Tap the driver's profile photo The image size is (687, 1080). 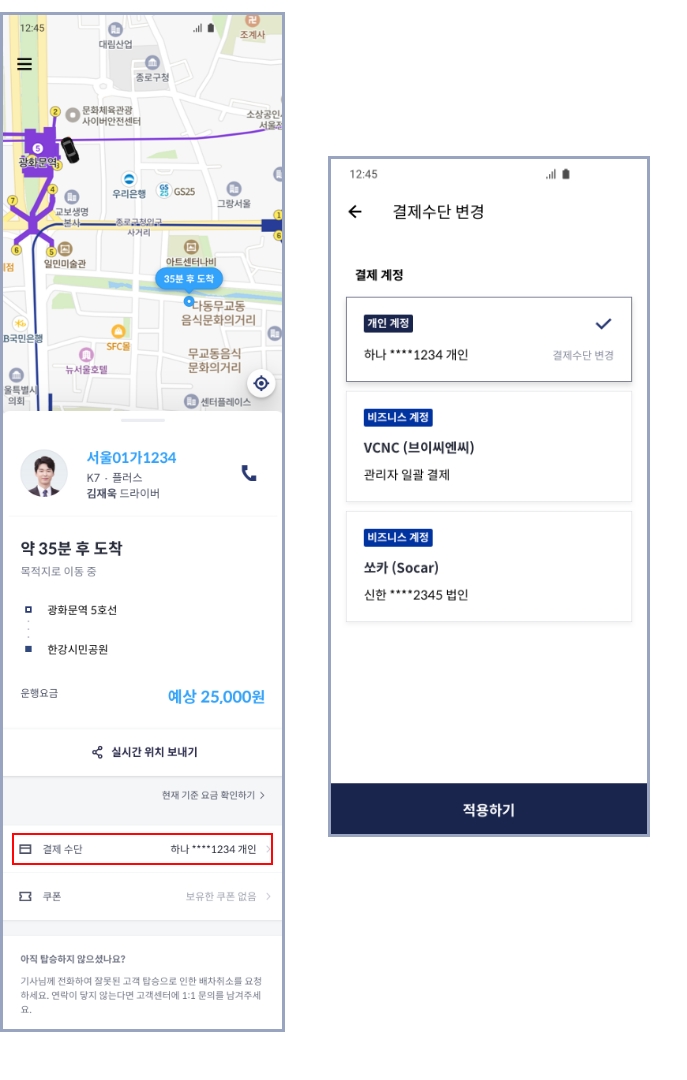coord(44,474)
